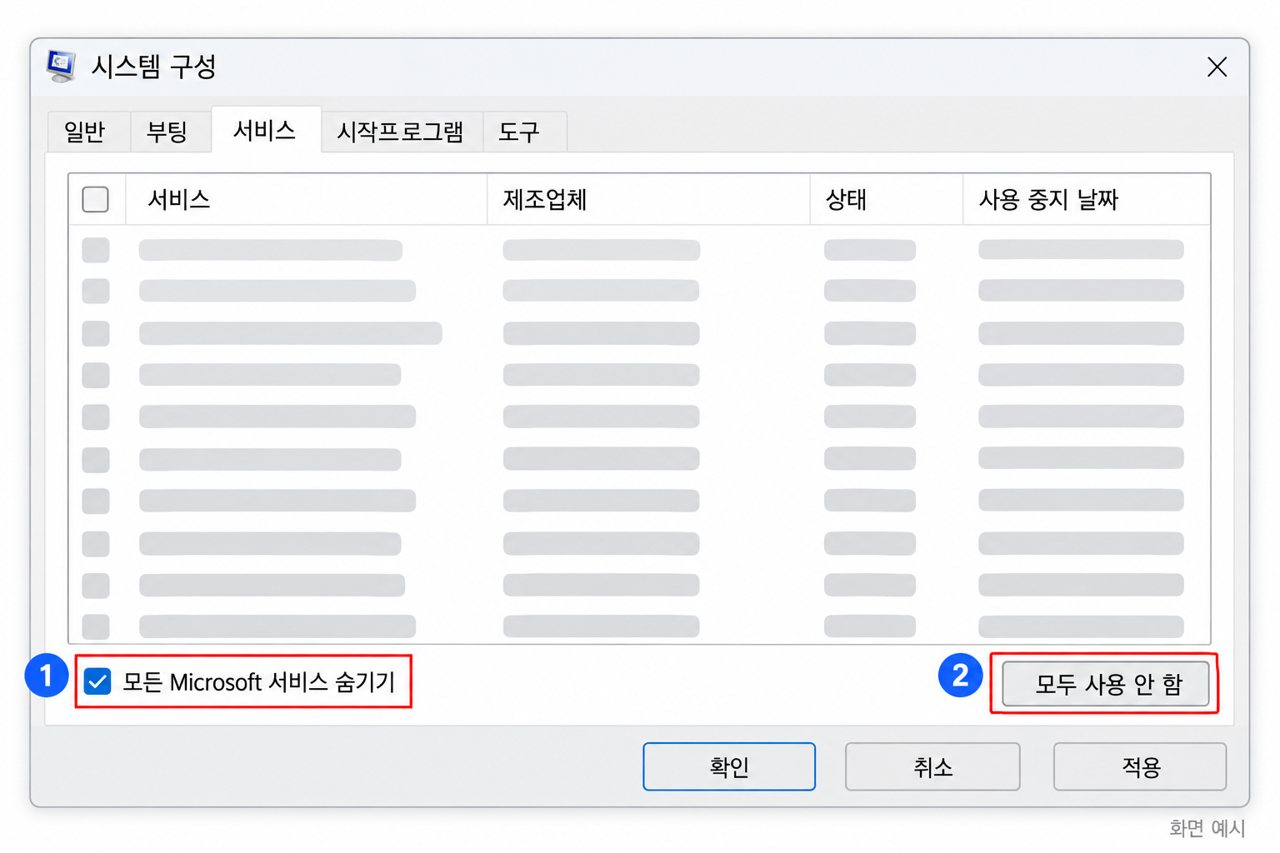Select the 서비스 tab
This screenshot has height=853, width=1280.
[265, 130]
